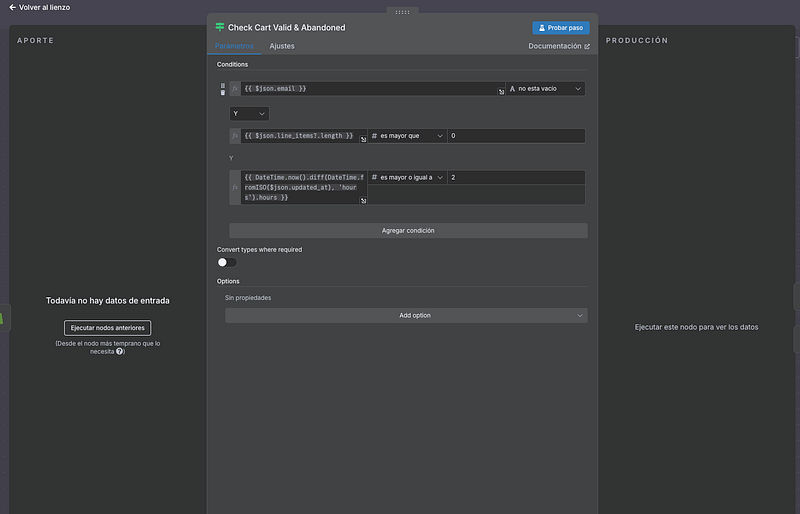
Task: Open expression editor for the line_items length field
Action: point(364,138)
